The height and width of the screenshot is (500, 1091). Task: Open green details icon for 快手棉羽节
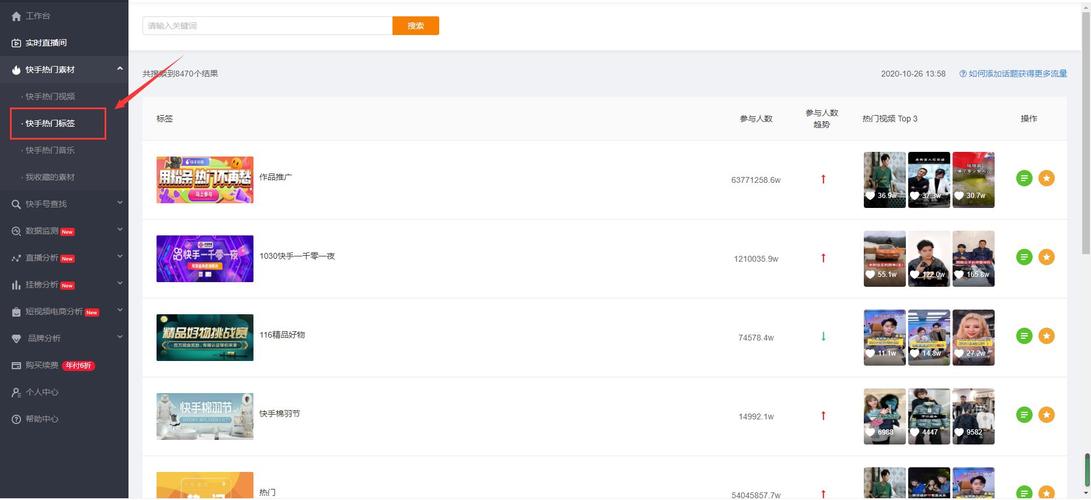point(1024,415)
